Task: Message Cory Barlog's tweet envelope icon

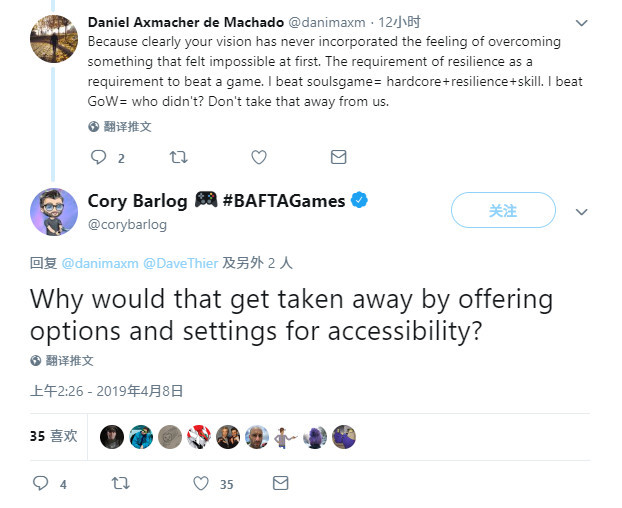Action: click(x=281, y=483)
